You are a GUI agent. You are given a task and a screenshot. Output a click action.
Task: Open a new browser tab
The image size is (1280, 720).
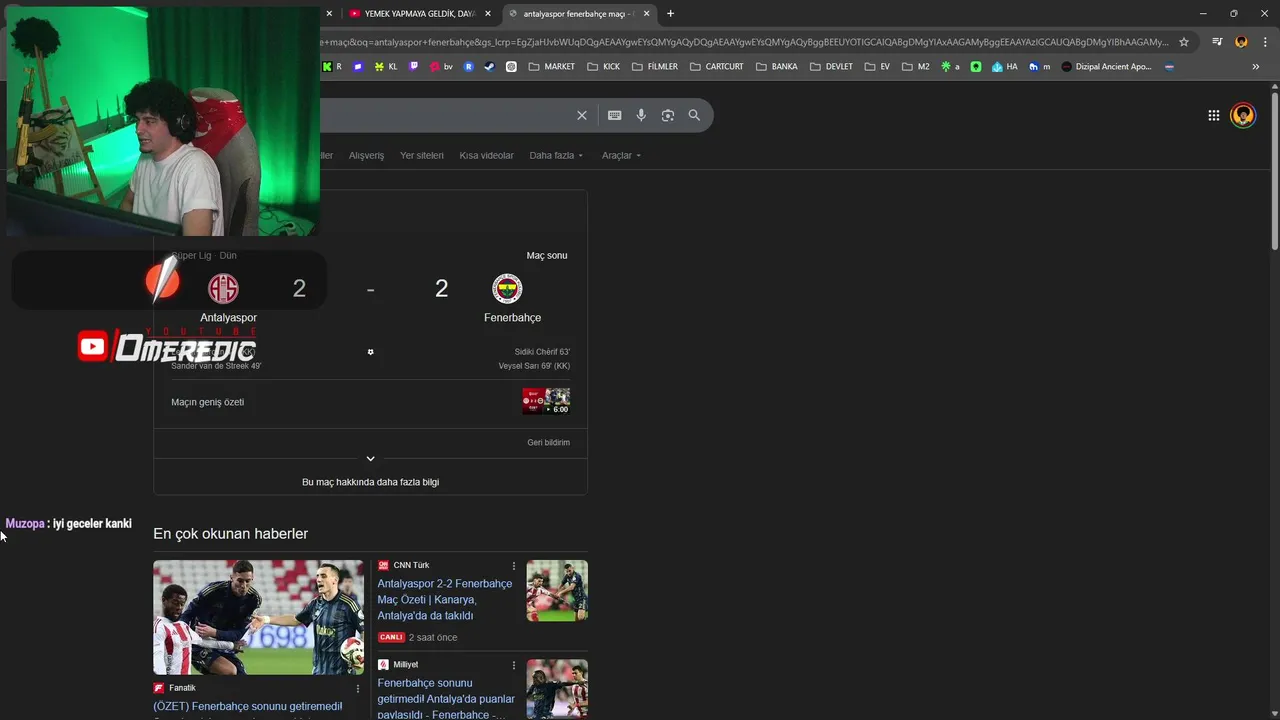pos(670,14)
